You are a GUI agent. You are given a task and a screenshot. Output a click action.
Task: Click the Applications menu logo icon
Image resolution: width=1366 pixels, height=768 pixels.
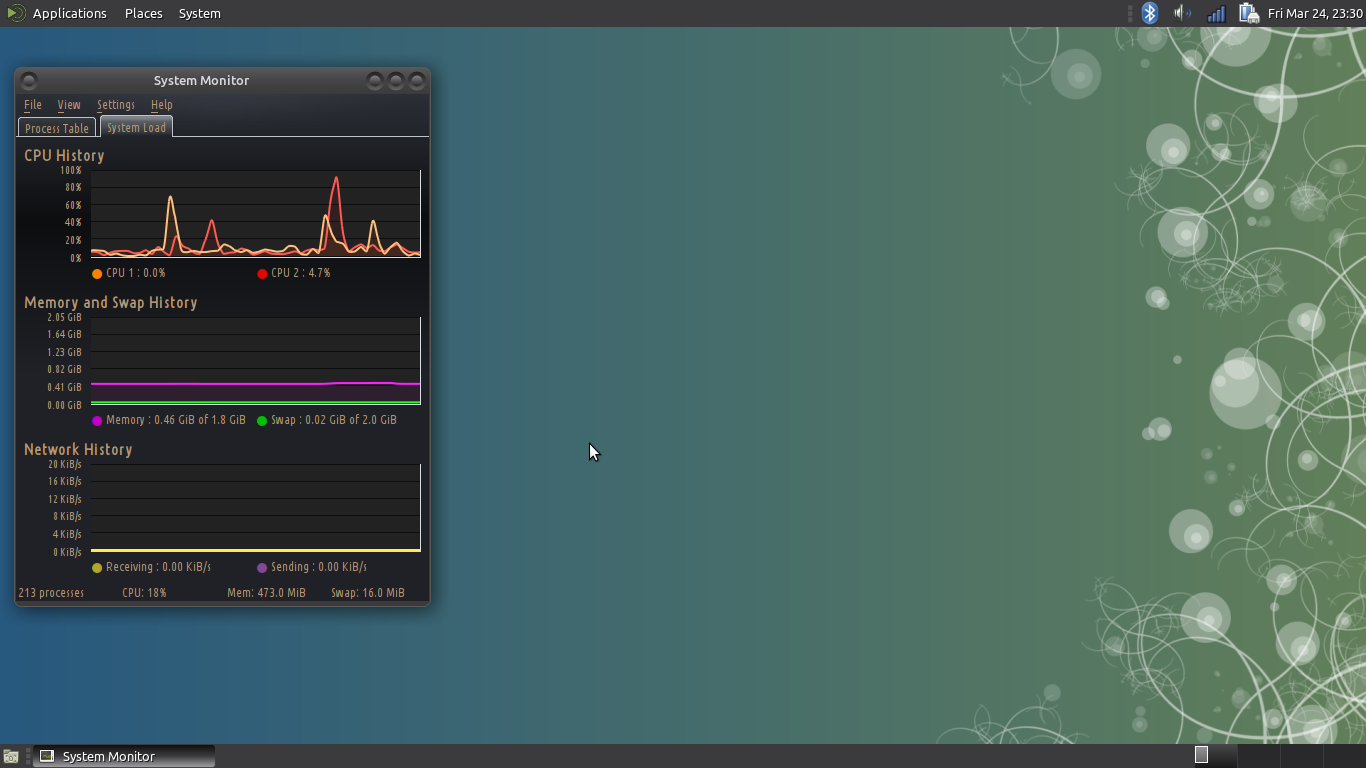tap(16, 13)
